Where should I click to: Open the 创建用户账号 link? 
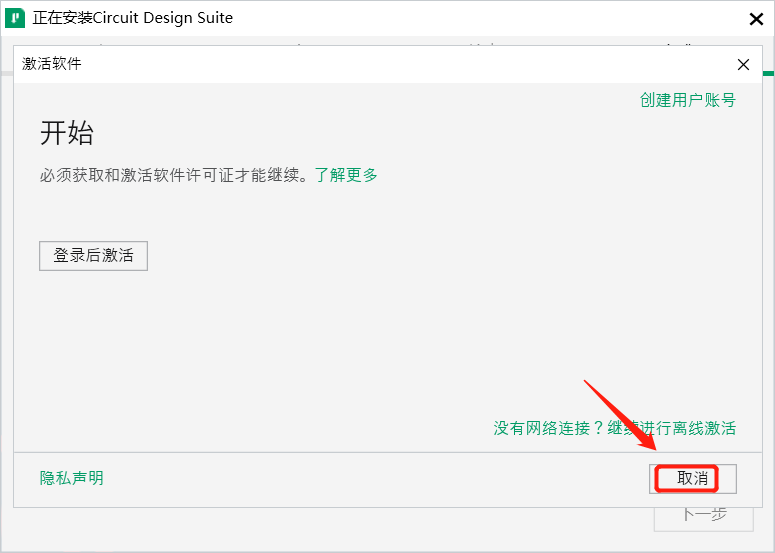coord(687,100)
